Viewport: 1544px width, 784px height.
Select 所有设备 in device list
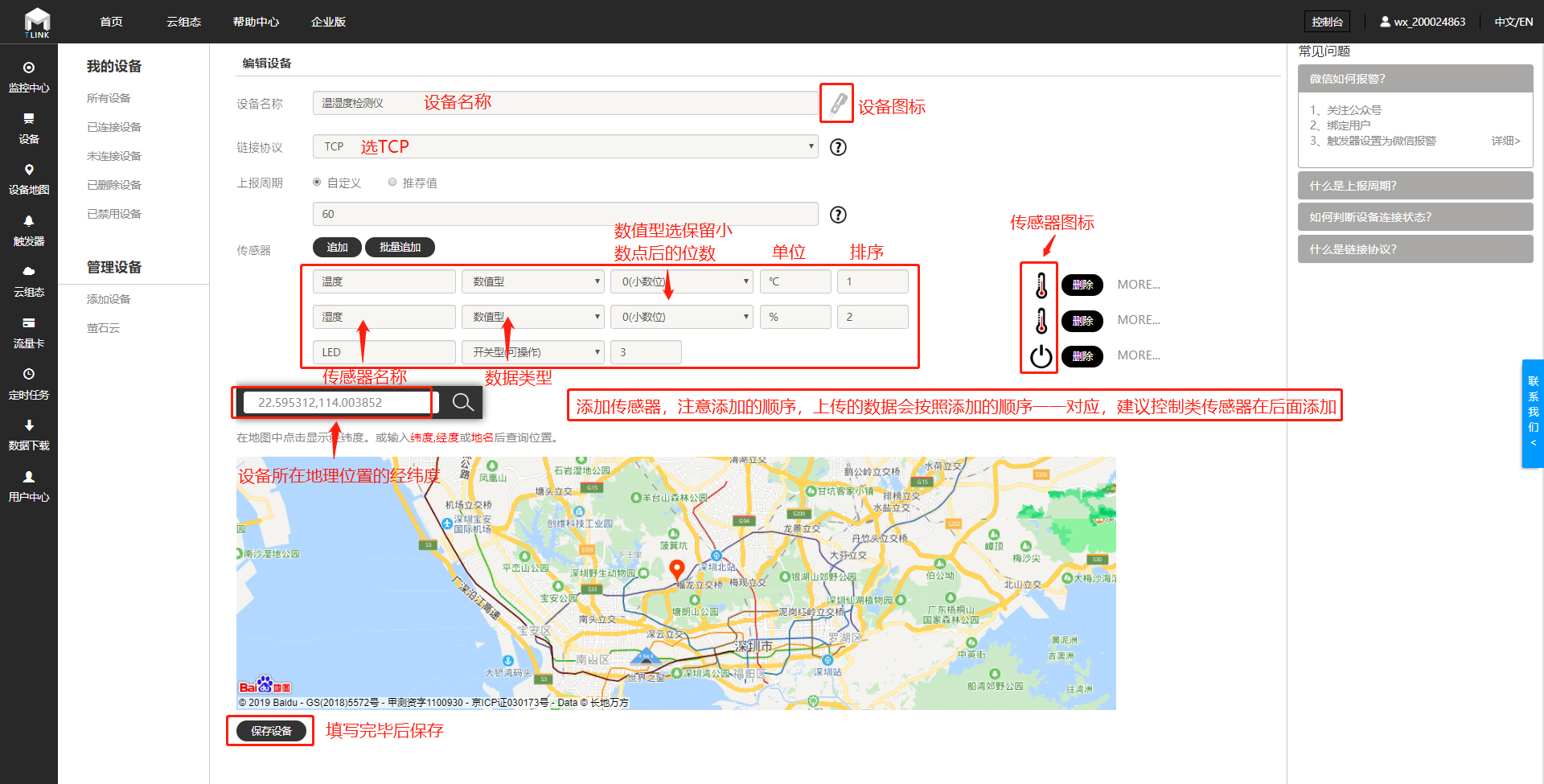(x=109, y=98)
